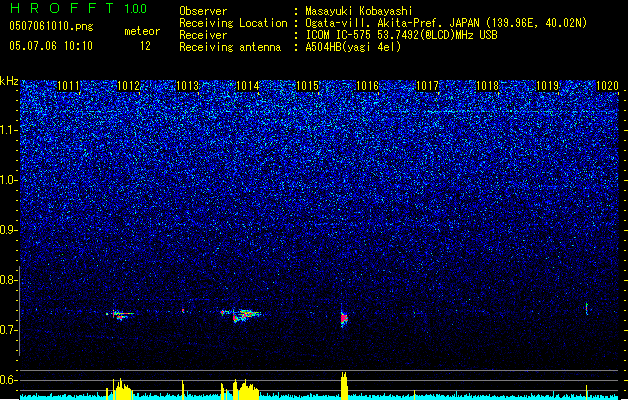
Task: Click the meteor count value 12
Action: 145,46
